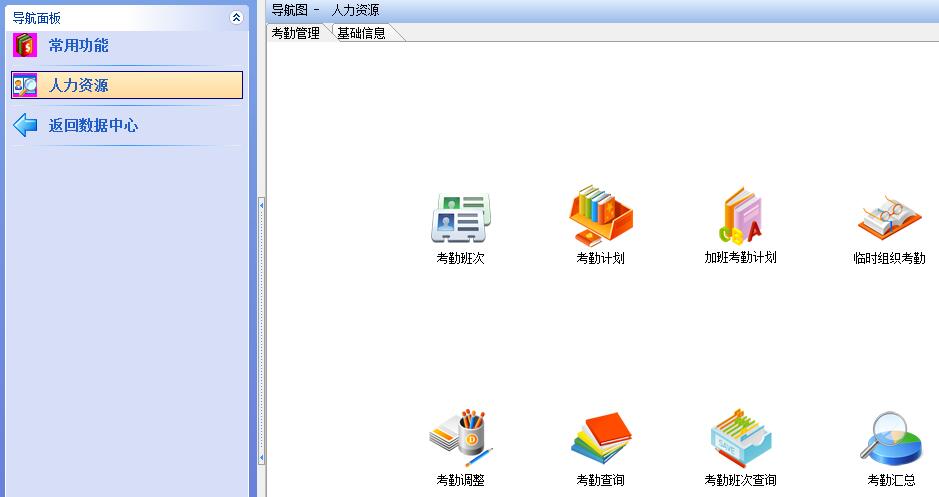Click the 人力资源 magnifier icon in sidebar
Screen dimensions: 939x497
25,86
